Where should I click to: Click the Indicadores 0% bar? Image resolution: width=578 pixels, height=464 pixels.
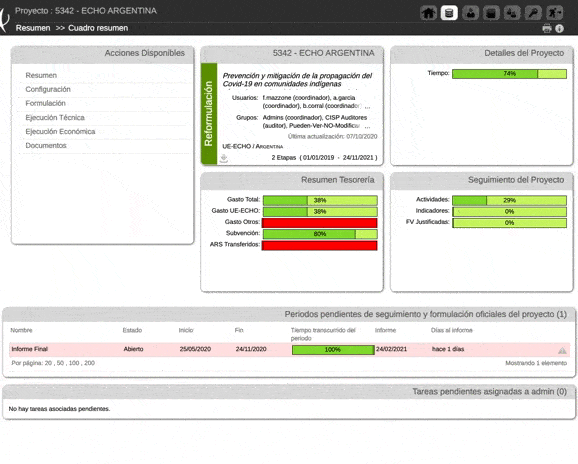509,212
